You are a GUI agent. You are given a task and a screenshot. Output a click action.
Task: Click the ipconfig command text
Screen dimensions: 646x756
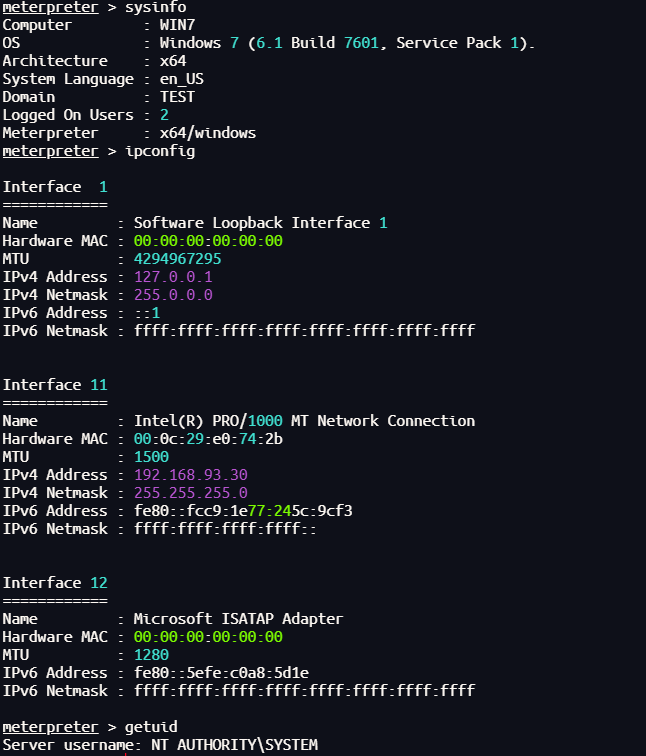(x=159, y=151)
